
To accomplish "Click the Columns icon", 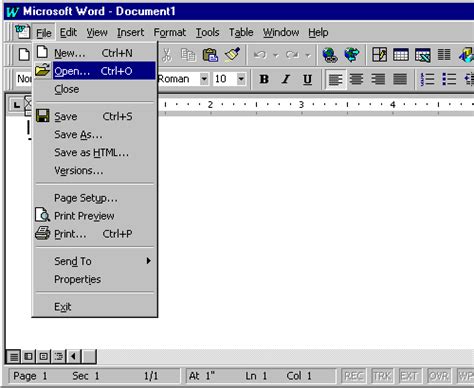I will [444, 55].
